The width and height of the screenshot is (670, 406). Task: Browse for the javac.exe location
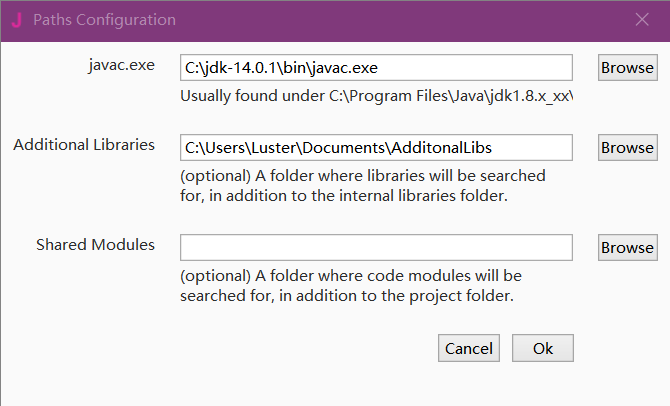(627, 68)
